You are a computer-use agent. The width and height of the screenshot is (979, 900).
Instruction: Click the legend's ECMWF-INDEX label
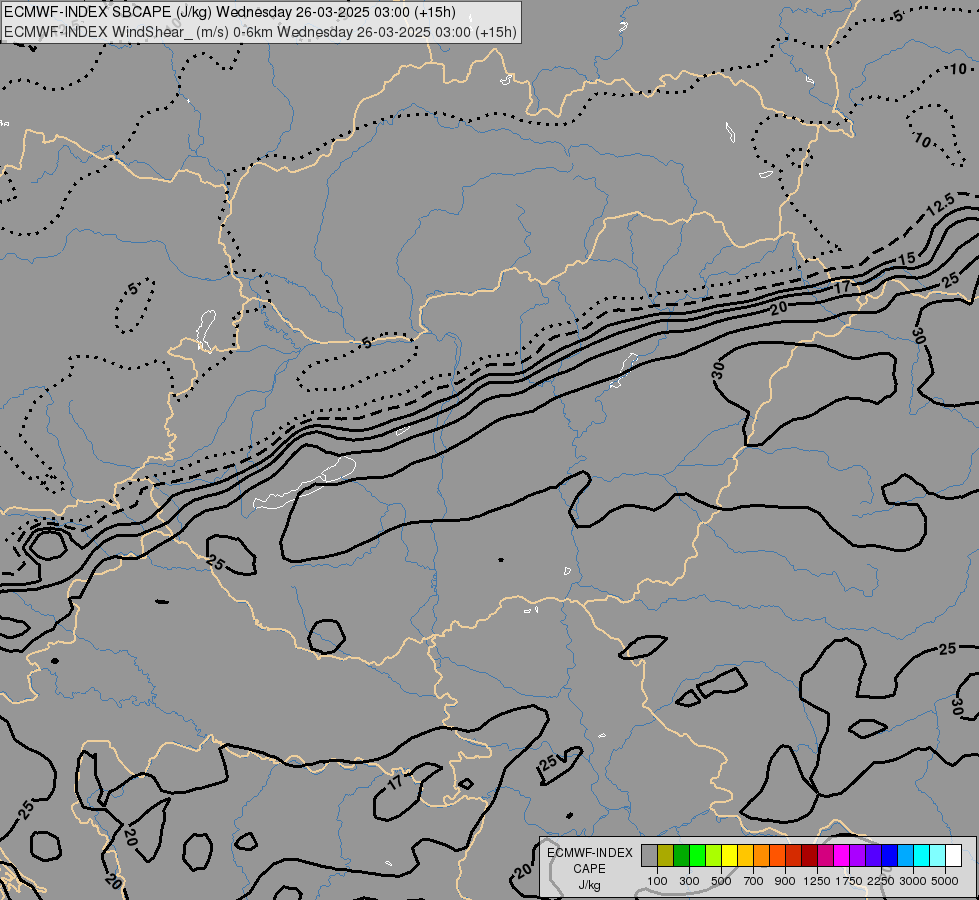(589, 853)
